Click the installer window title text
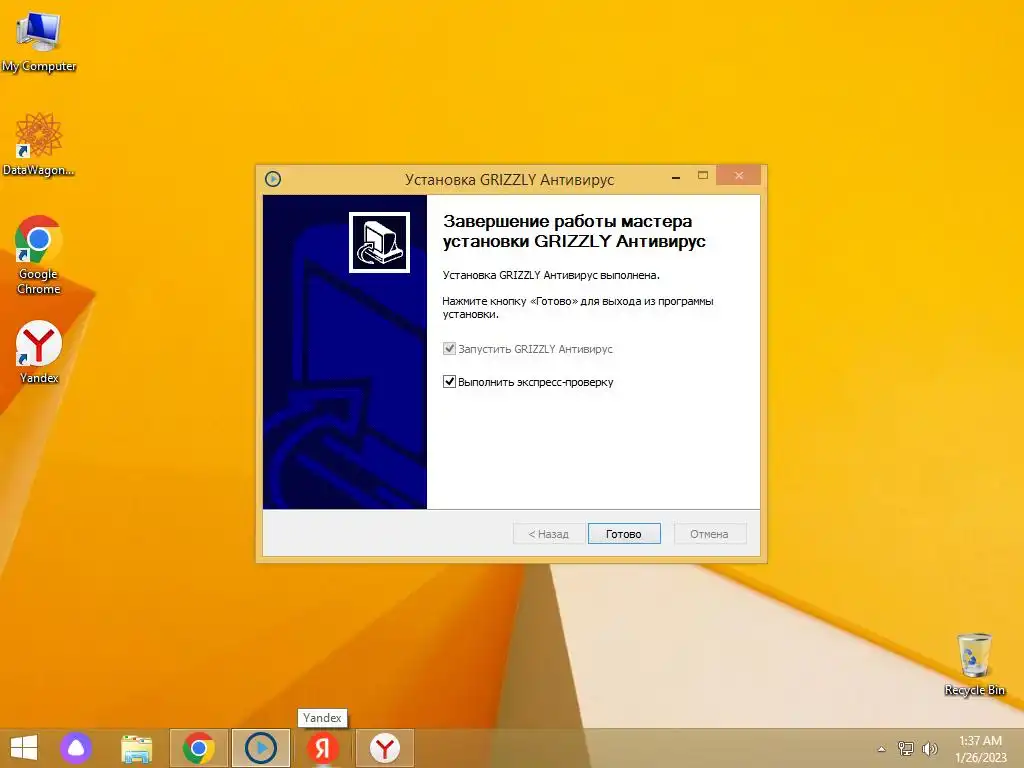Image resolution: width=1024 pixels, height=768 pixels. (509, 179)
